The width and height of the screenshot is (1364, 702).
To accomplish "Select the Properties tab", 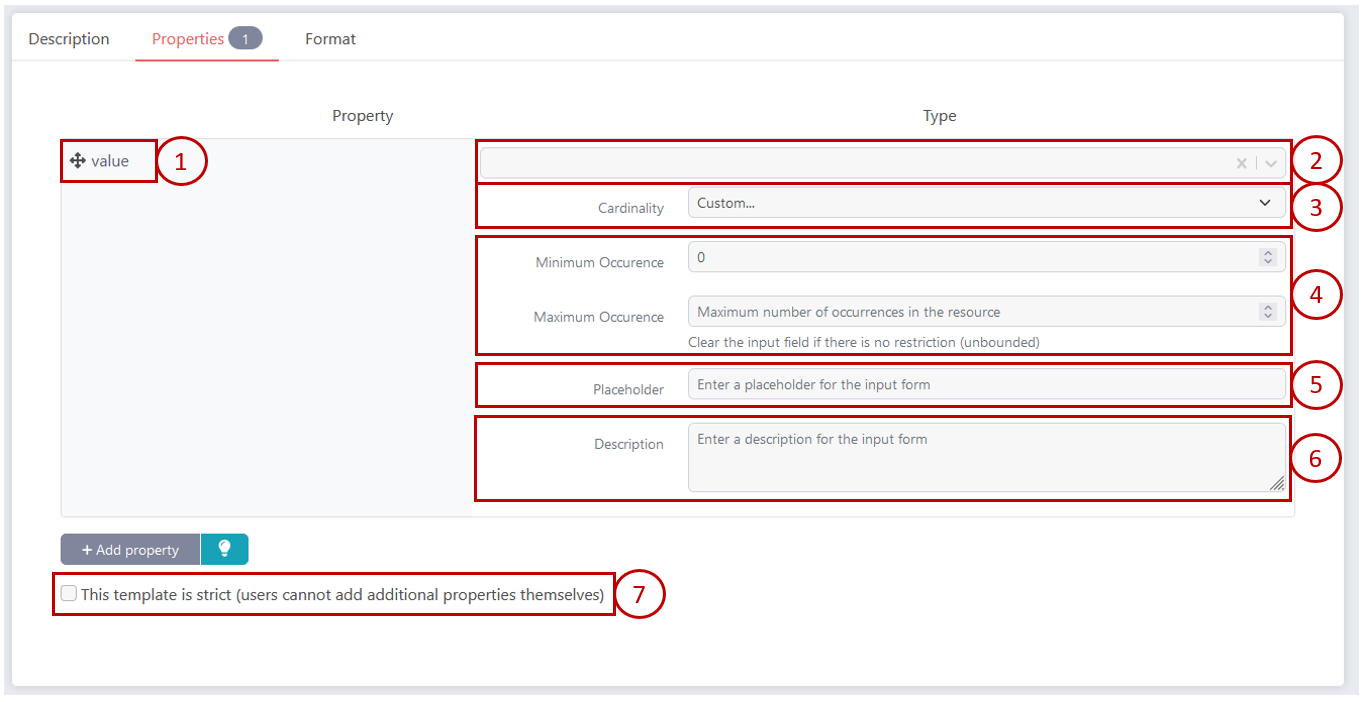I will tap(188, 39).
